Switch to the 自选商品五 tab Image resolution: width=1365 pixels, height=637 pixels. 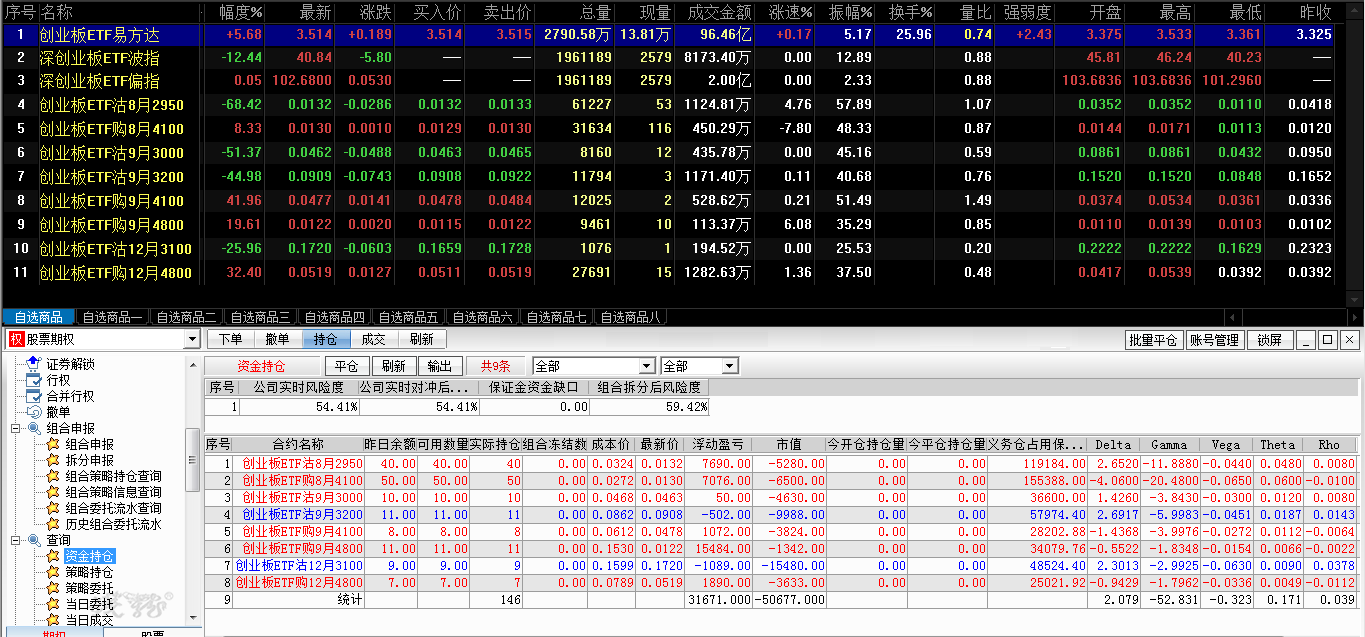tap(408, 317)
